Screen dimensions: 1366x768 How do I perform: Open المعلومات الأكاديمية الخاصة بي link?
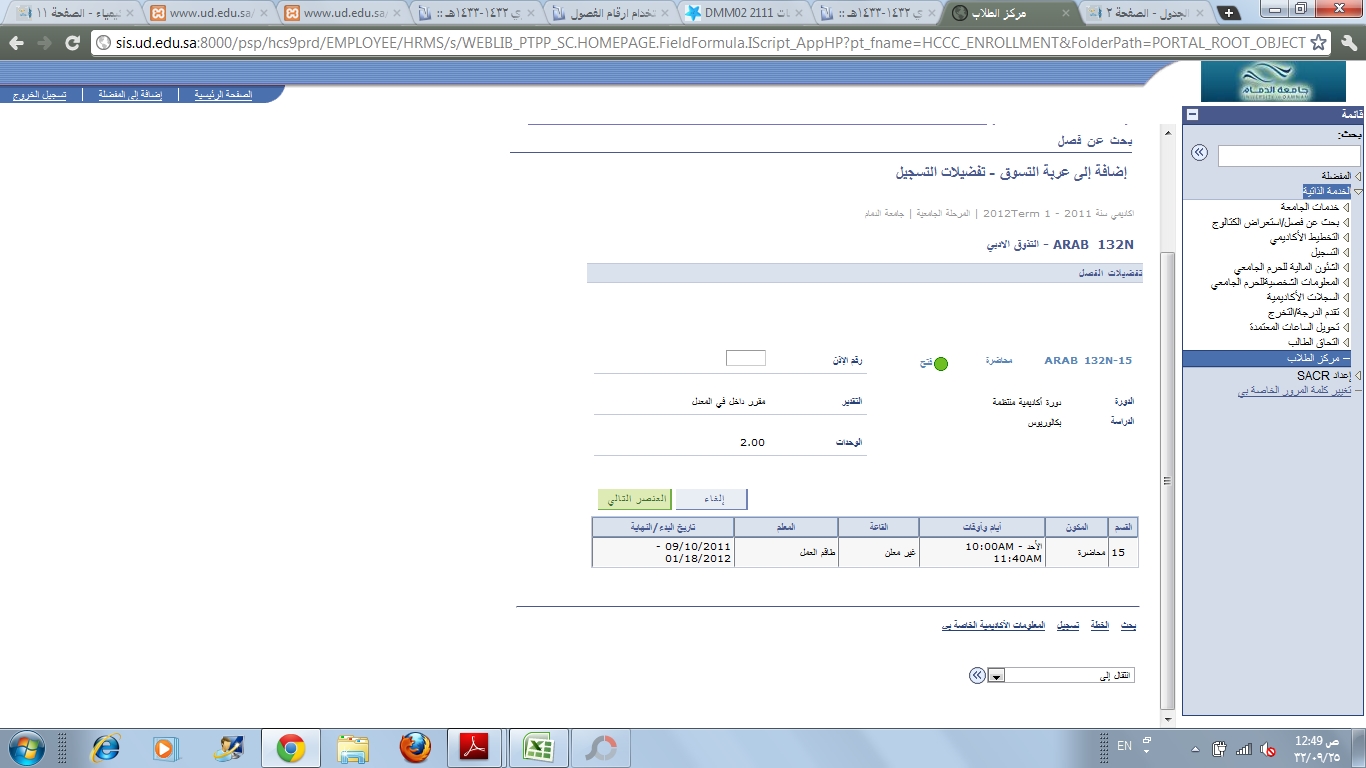[993, 625]
